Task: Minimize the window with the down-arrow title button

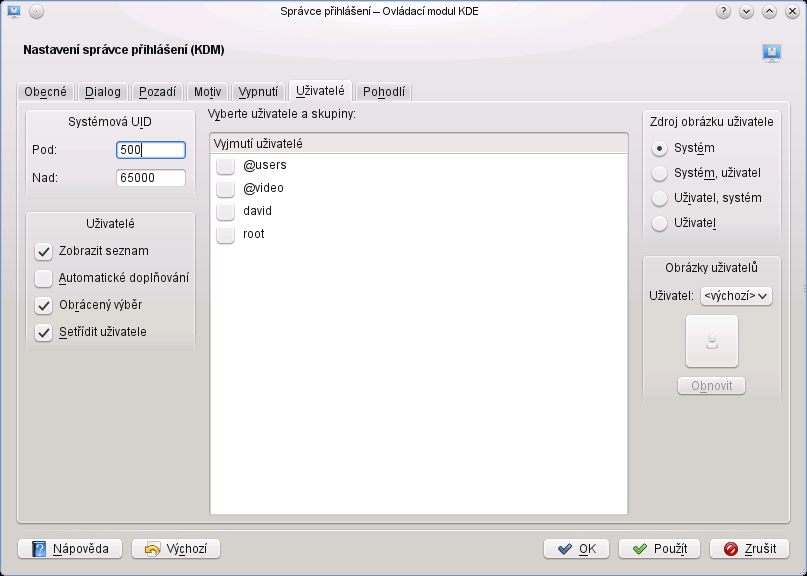Action: [x=746, y=11]
